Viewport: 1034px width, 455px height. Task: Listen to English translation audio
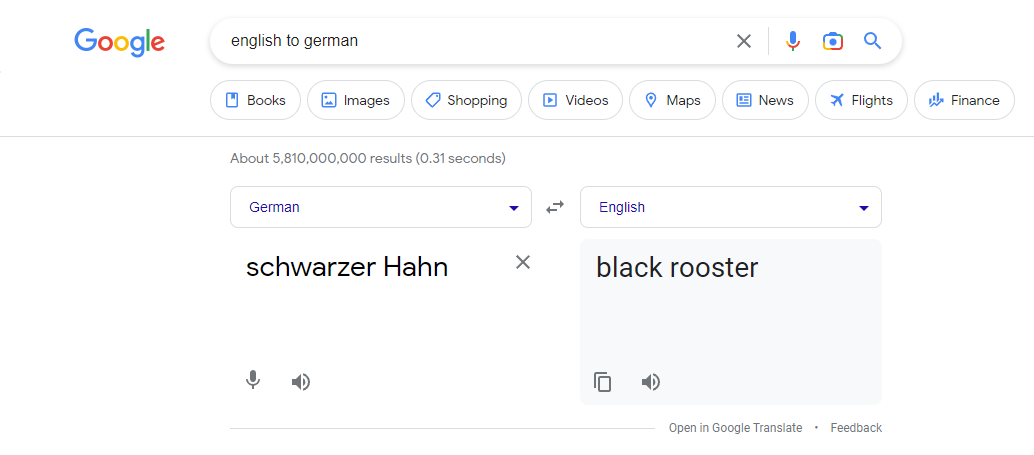(x=651, y=382)
